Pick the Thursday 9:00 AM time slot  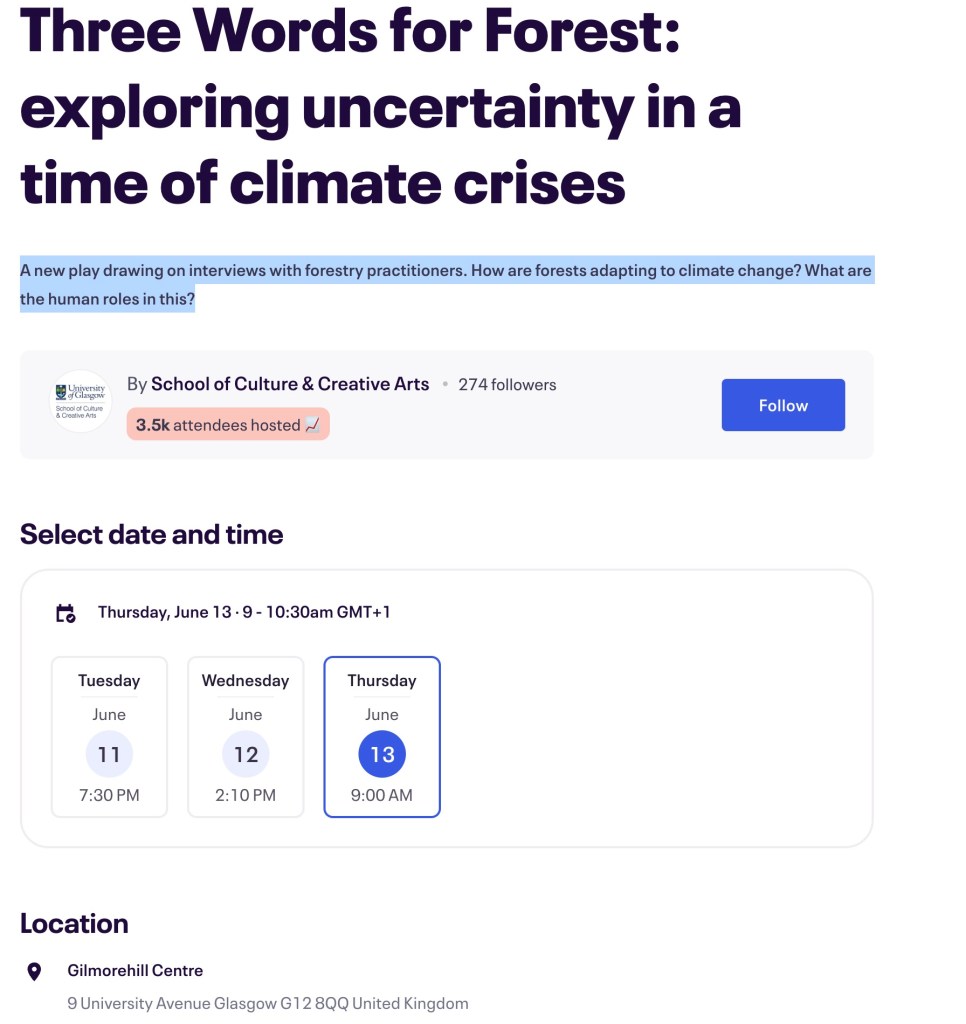[382, 796]
